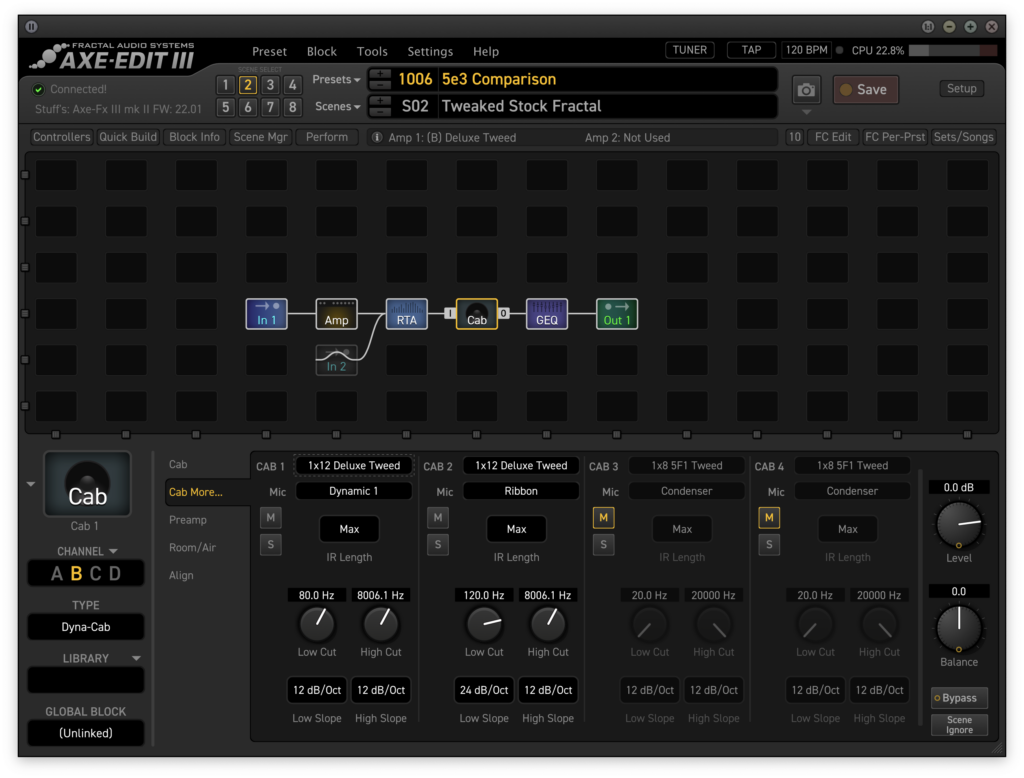Select channel A
This screenshot has width=1024, height=778.
pyautogui.click(x=57, y=574)
